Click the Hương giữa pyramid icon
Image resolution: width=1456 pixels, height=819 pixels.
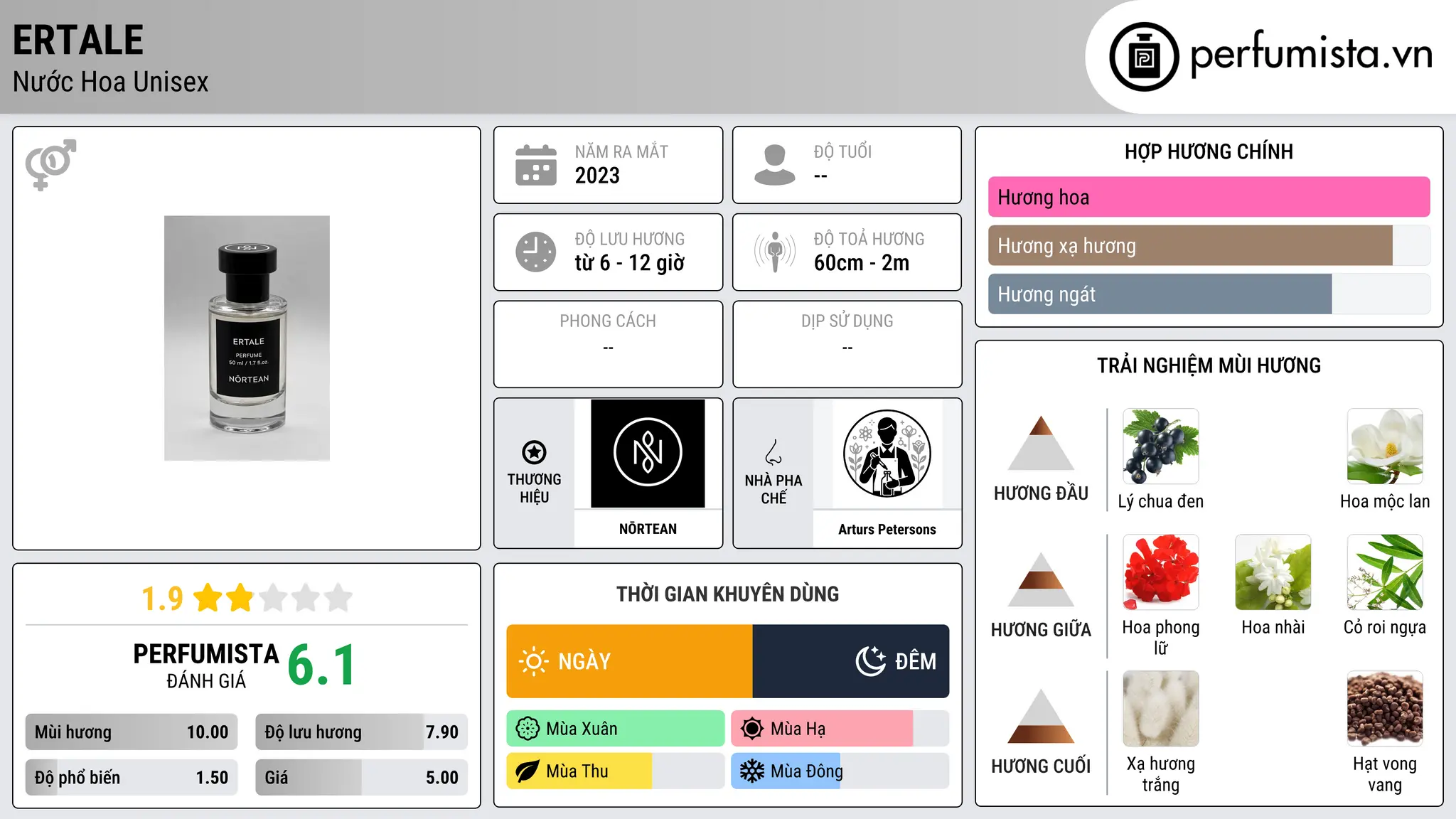[1041, 579]
